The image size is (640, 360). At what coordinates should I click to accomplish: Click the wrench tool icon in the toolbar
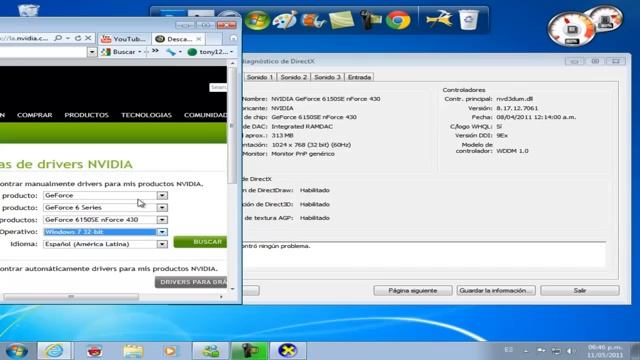tap(171, 52)
